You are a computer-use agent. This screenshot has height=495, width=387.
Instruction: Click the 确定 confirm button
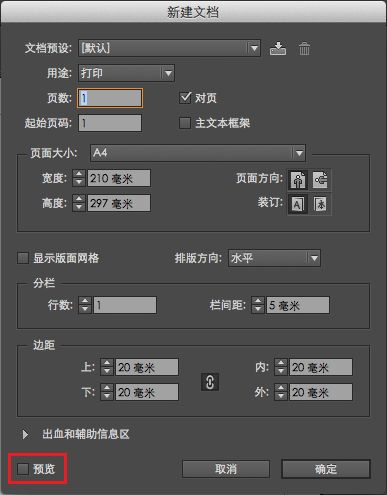coord(326,469)
